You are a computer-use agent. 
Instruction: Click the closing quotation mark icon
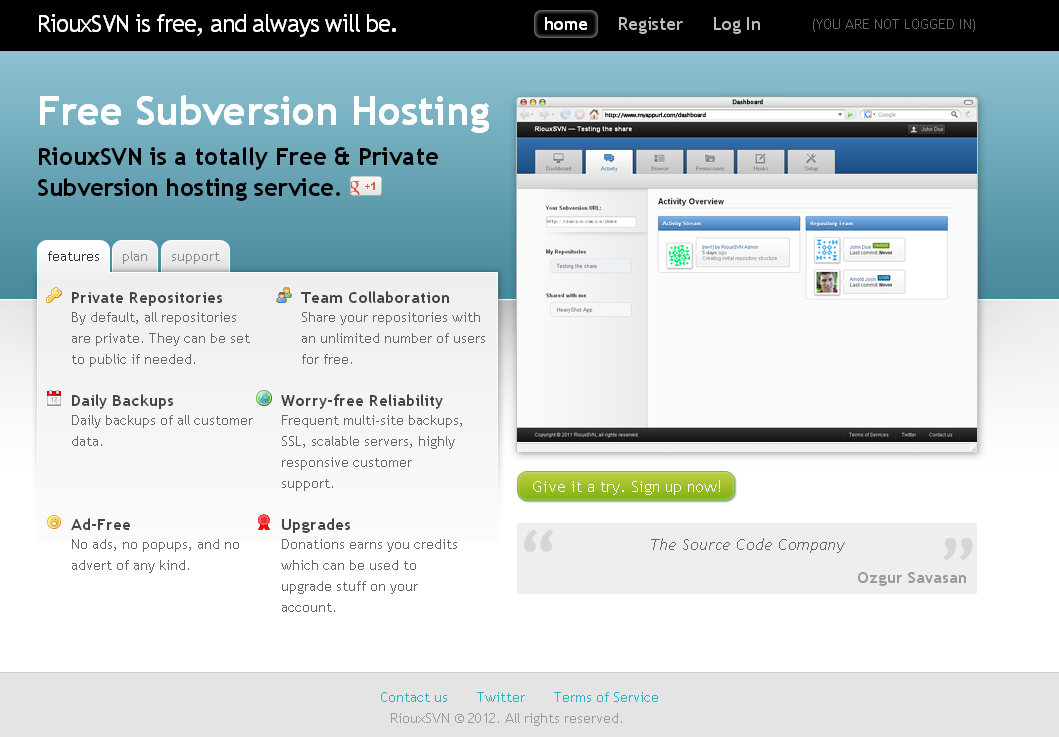pyautogui.click(x=958, y=549)
